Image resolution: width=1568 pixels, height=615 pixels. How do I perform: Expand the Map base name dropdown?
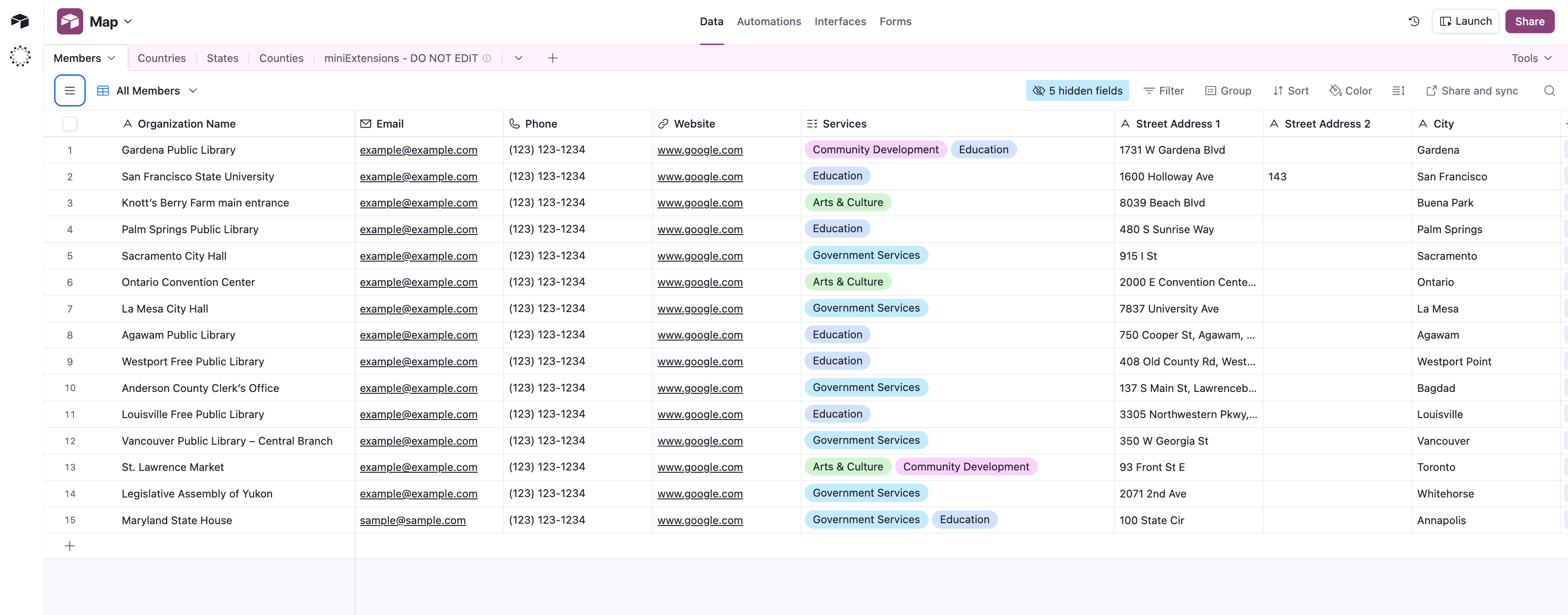[x=128, y=21]
